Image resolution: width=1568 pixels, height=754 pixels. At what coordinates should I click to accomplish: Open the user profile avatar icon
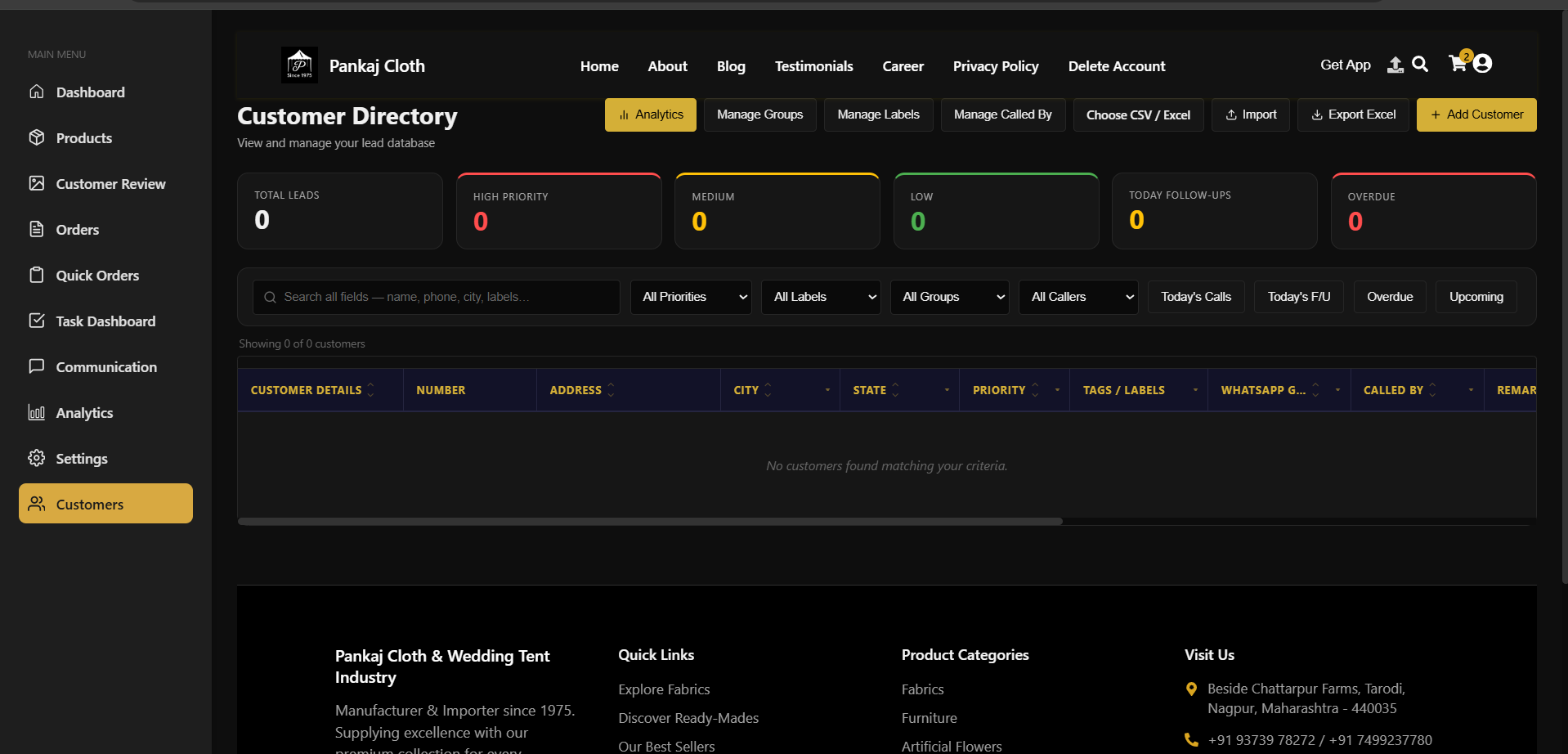point(1482,64)
